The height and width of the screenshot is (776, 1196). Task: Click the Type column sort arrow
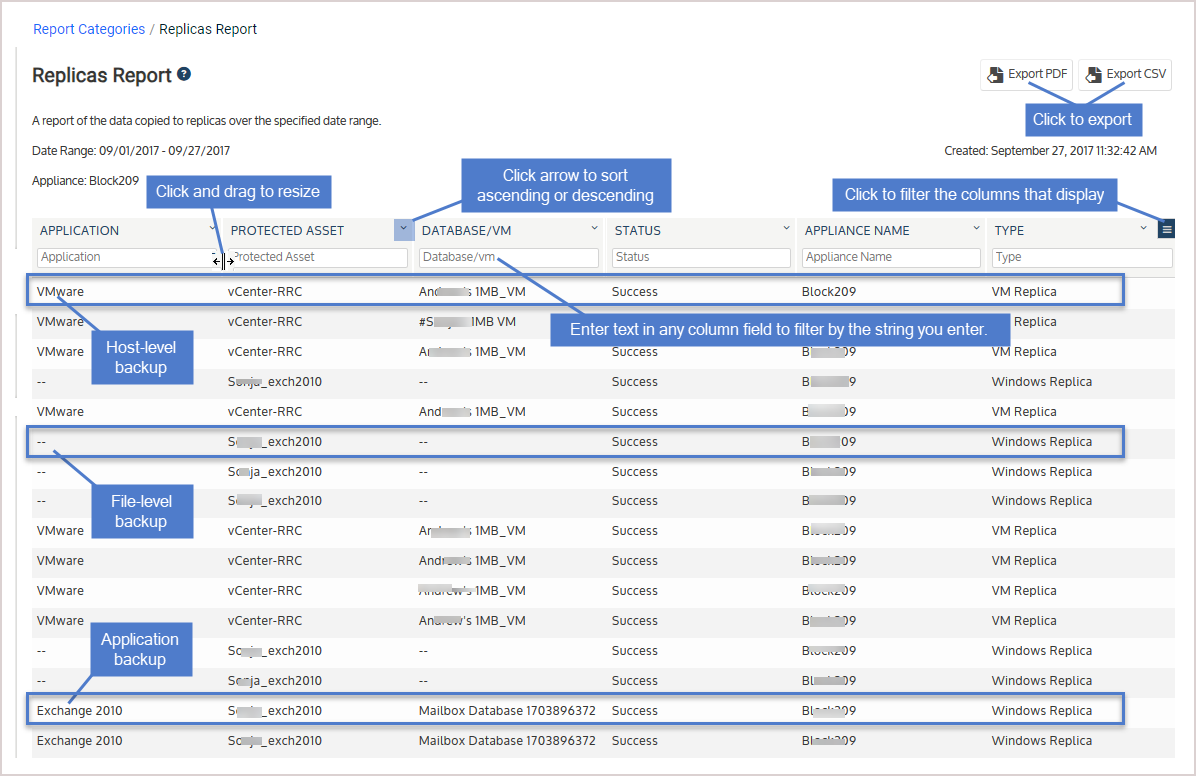pos(1144,229)
